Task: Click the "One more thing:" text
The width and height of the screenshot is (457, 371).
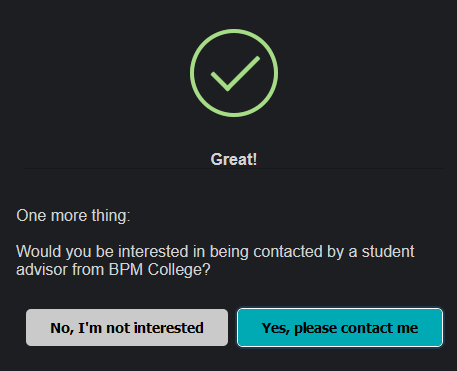Action: [x=73, y=216]
